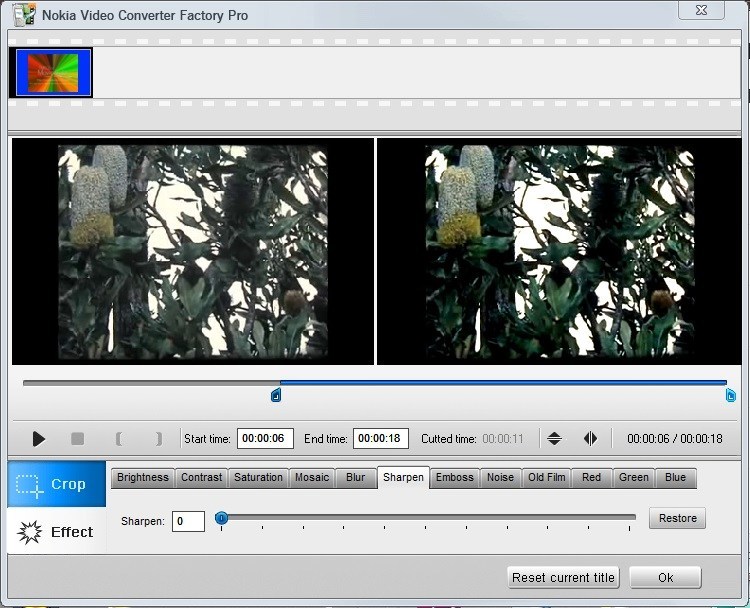Open the Crop panel
This screenshot has height=608, width=750.
56,484
